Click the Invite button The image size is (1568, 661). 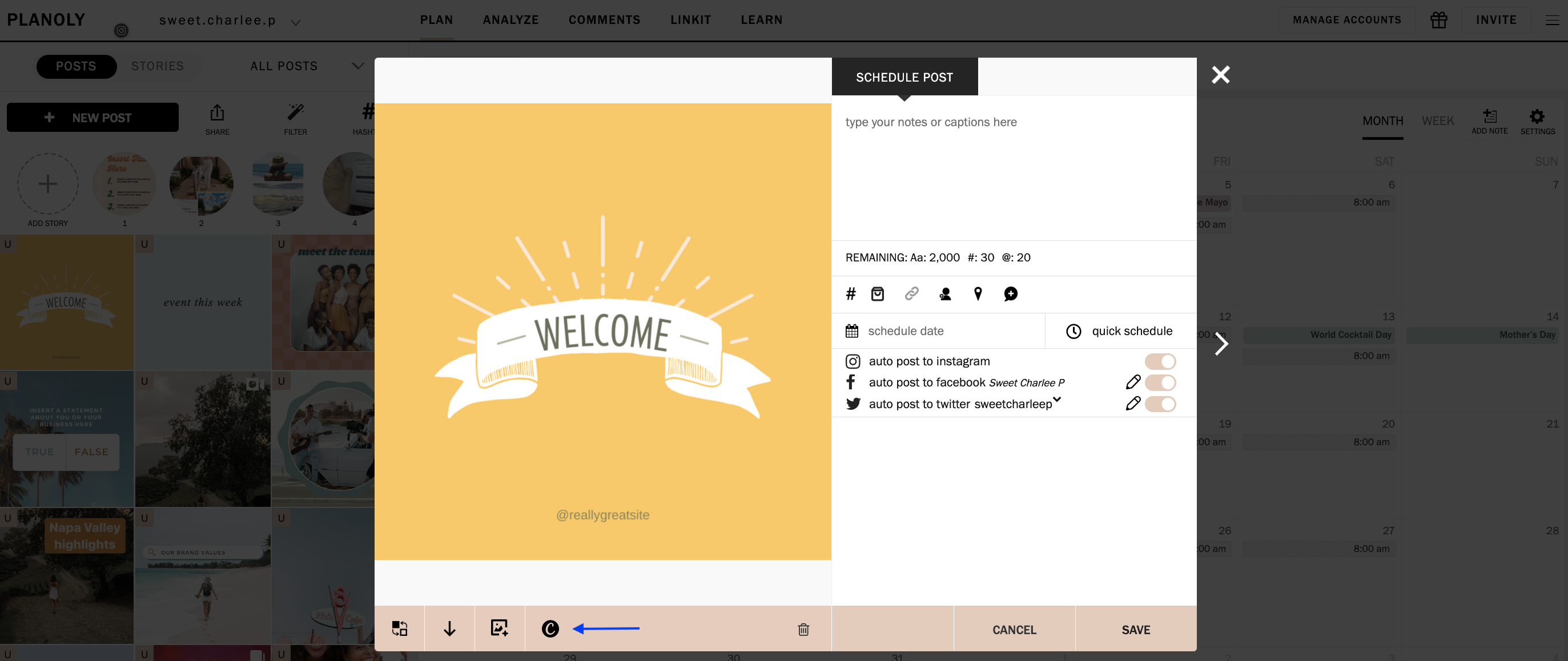[x=1495, y=20]
